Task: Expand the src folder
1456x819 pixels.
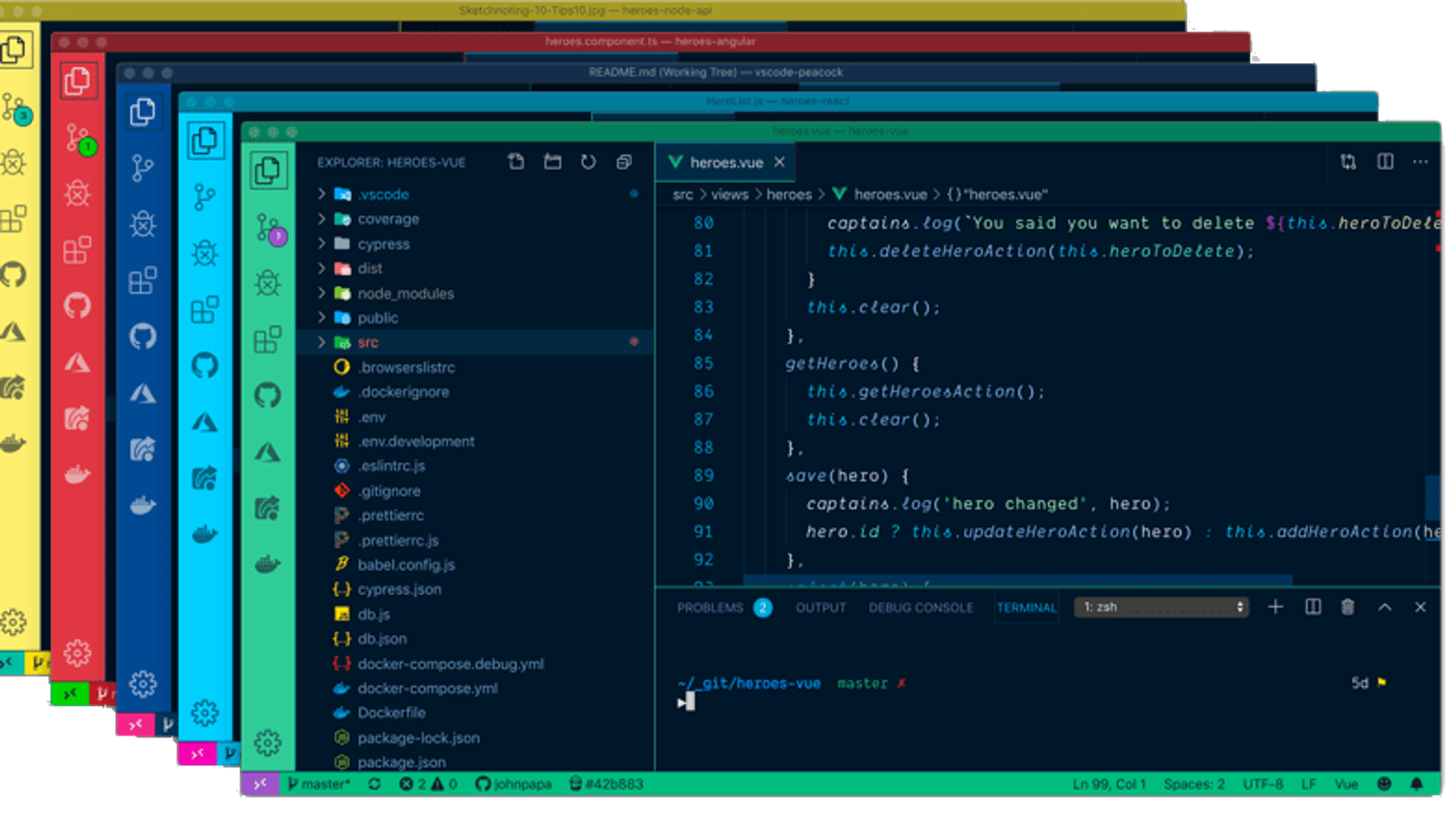Action: tap(368, 342)
